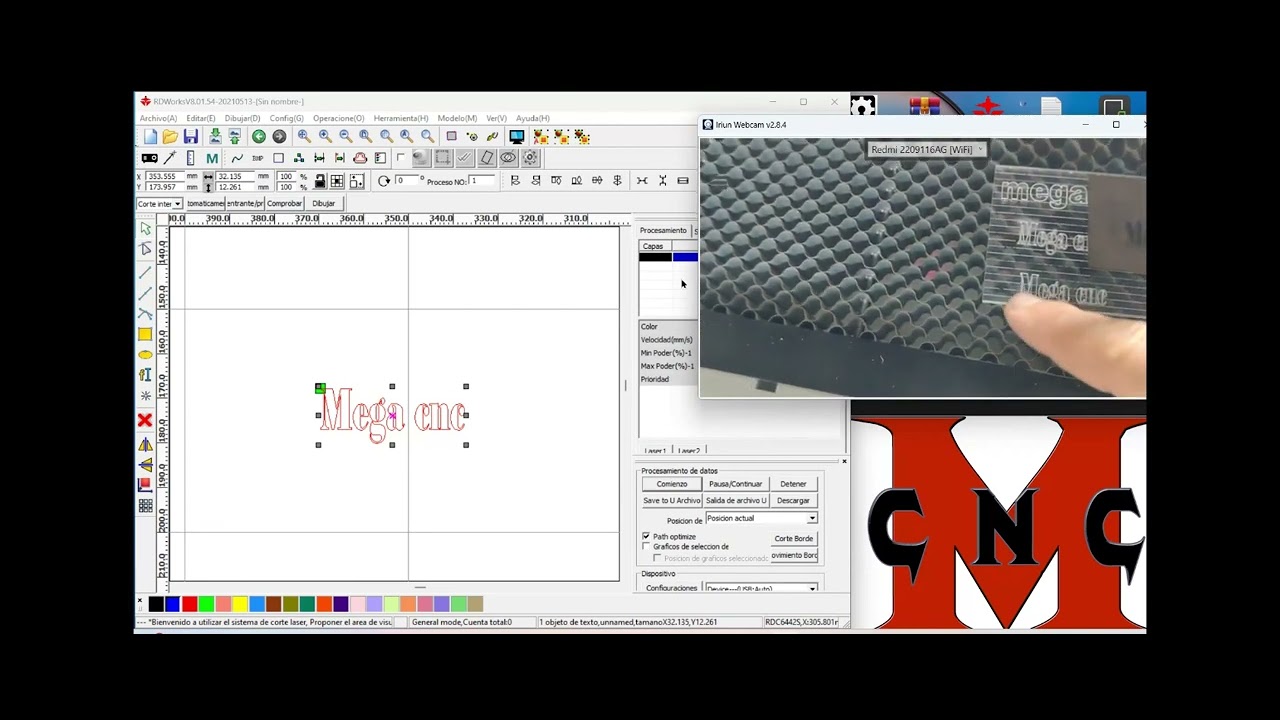1280x720 pixels.
Task: Pick the yellow swatch in the color palette
Action: pos(239,604)
